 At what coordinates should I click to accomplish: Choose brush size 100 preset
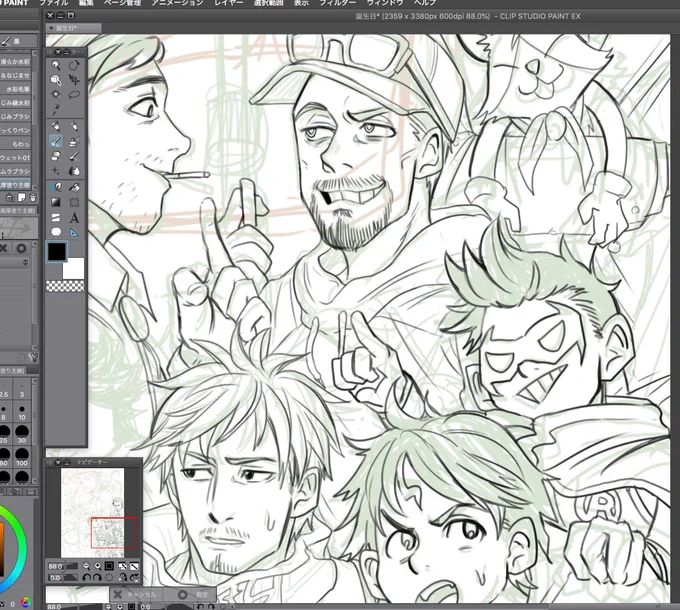click(22, 457)
